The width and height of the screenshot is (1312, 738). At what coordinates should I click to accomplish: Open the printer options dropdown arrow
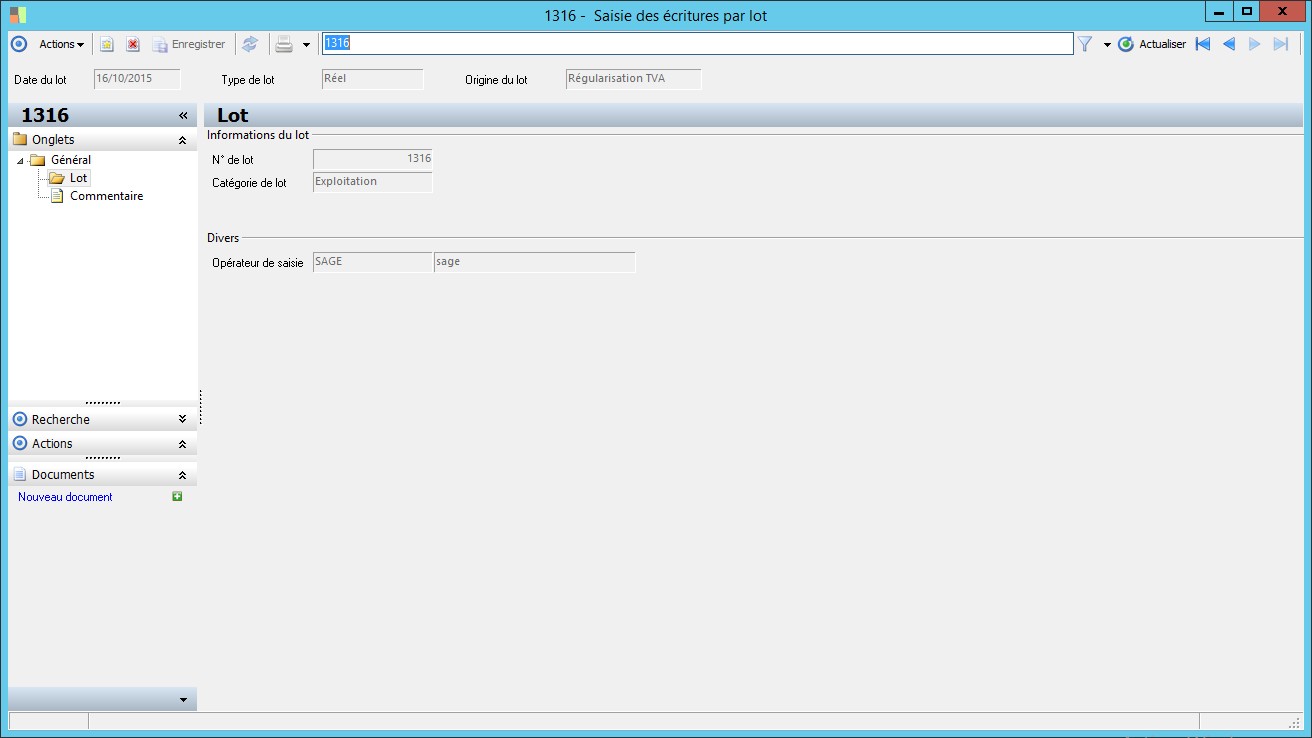tap(306, 45)
